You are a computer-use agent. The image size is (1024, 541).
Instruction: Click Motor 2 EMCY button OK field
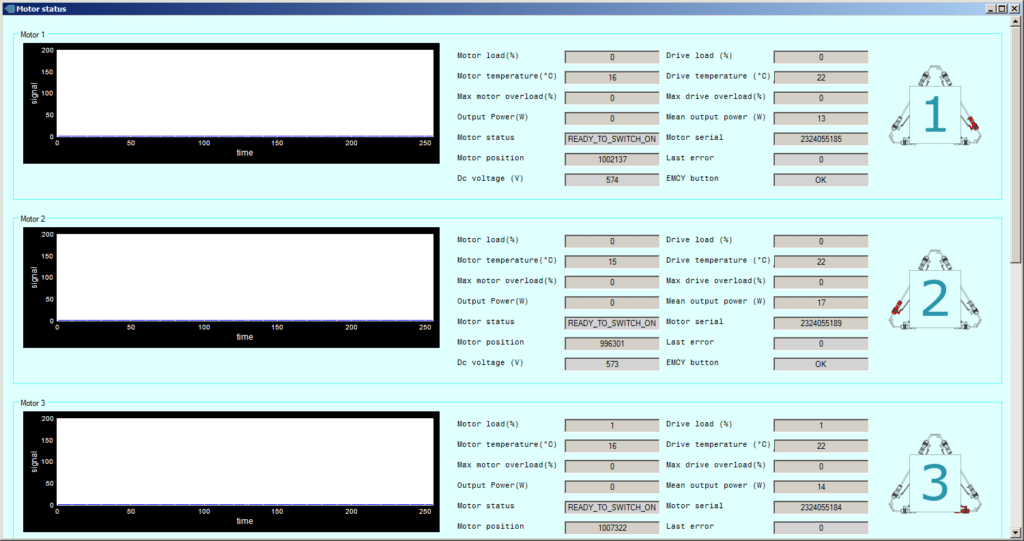[820, 364]
